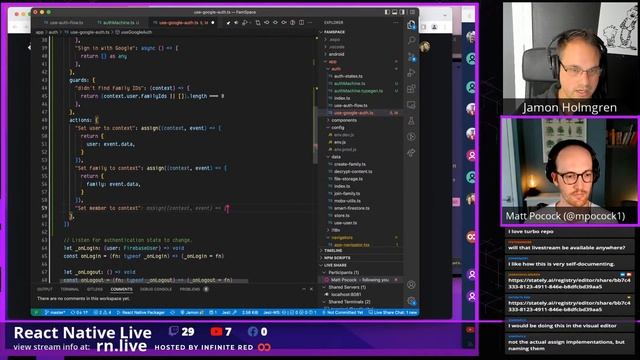Image resolution: width=640 pixels, height=360 pixels.
Task: Open the Explorer panel more actions ellipsis
Action: (395, 22)
